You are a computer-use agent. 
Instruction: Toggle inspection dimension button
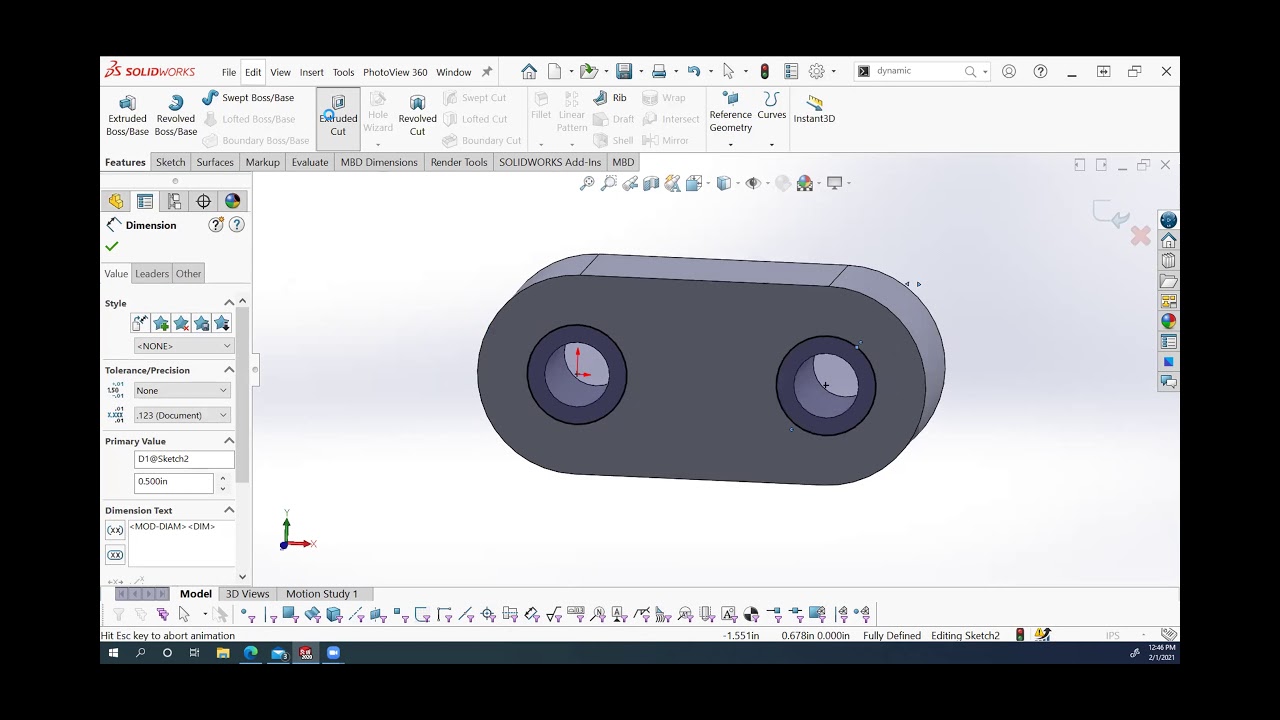(115, 555)
